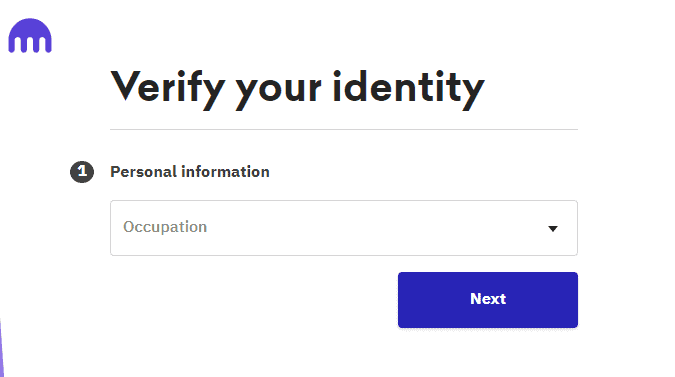Click the purple Kraken logo
Image resolution: width=675 pixels, height=377 pixels.
point(30,36)
